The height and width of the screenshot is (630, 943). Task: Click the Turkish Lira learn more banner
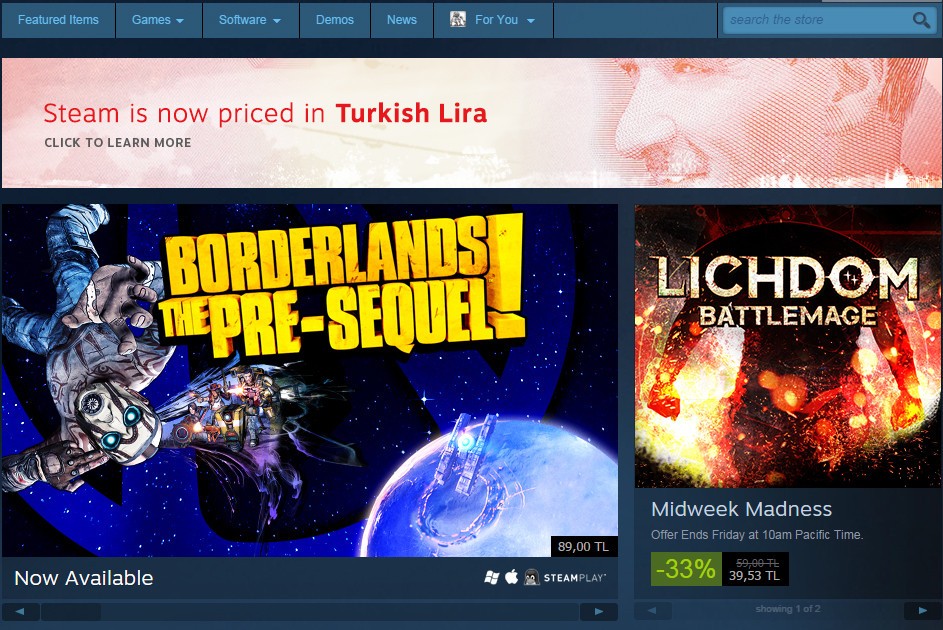[x=472, y=123]
